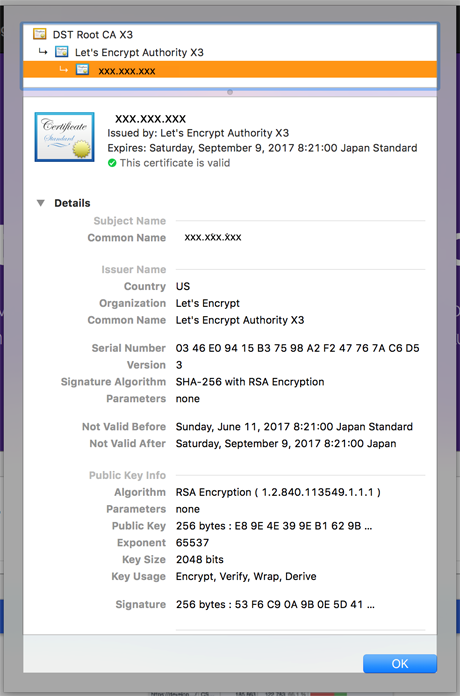Click 'SHA-256 with RSA Encryption' value
The image size is (460, 696).
[x=250, y=382]
